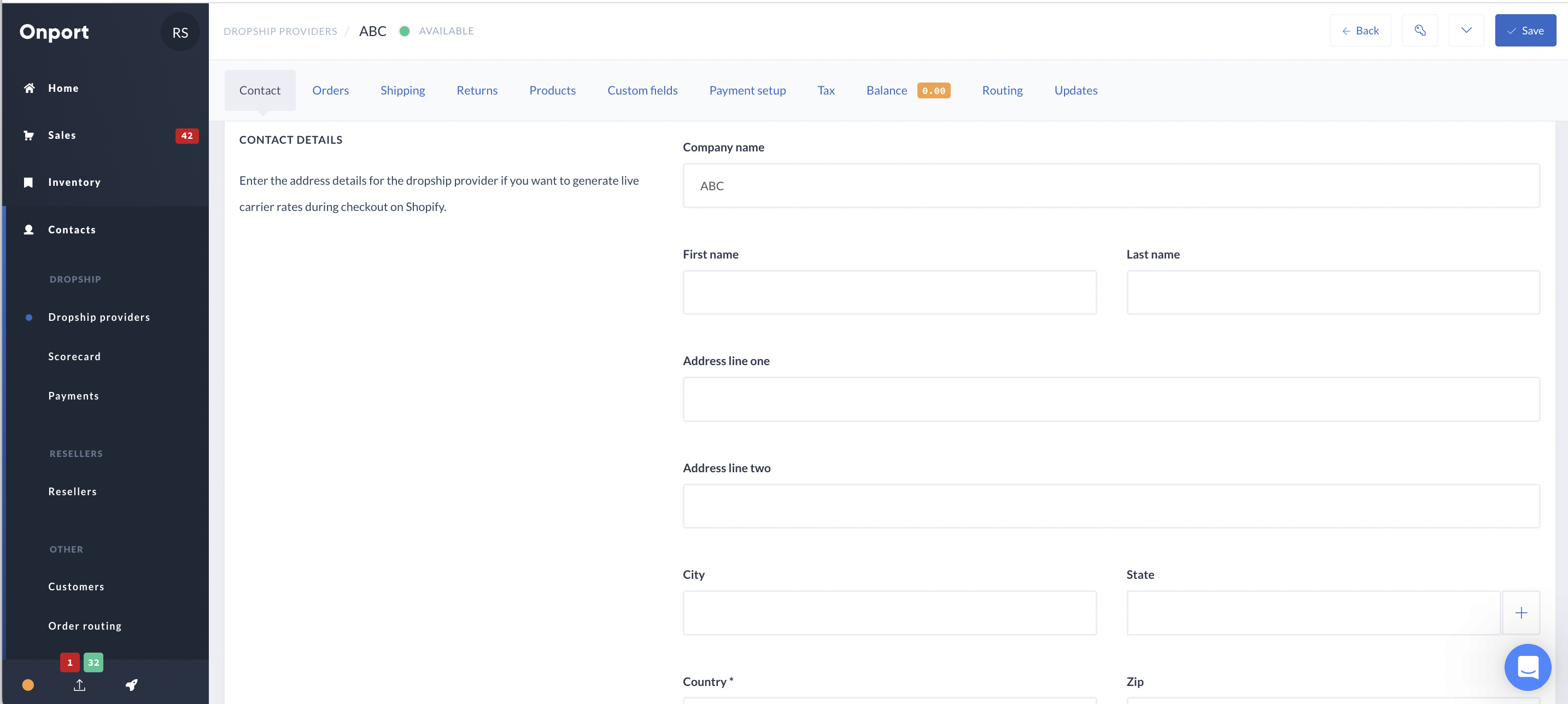The height and width of the screenshot is (704, 1568).
Task: Follow the Dropship Providers breadcrumb link
Action: 280,31
